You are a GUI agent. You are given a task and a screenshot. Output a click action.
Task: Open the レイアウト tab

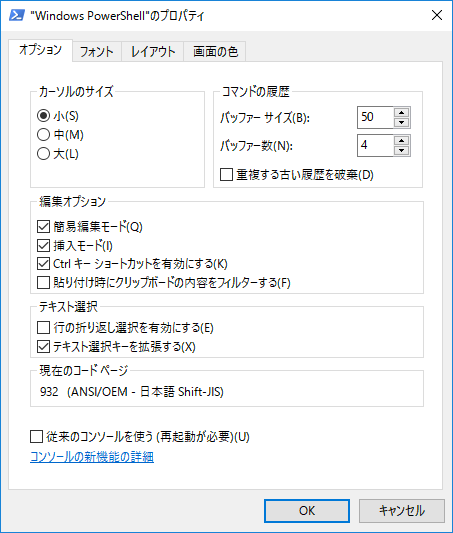point(153,52)
